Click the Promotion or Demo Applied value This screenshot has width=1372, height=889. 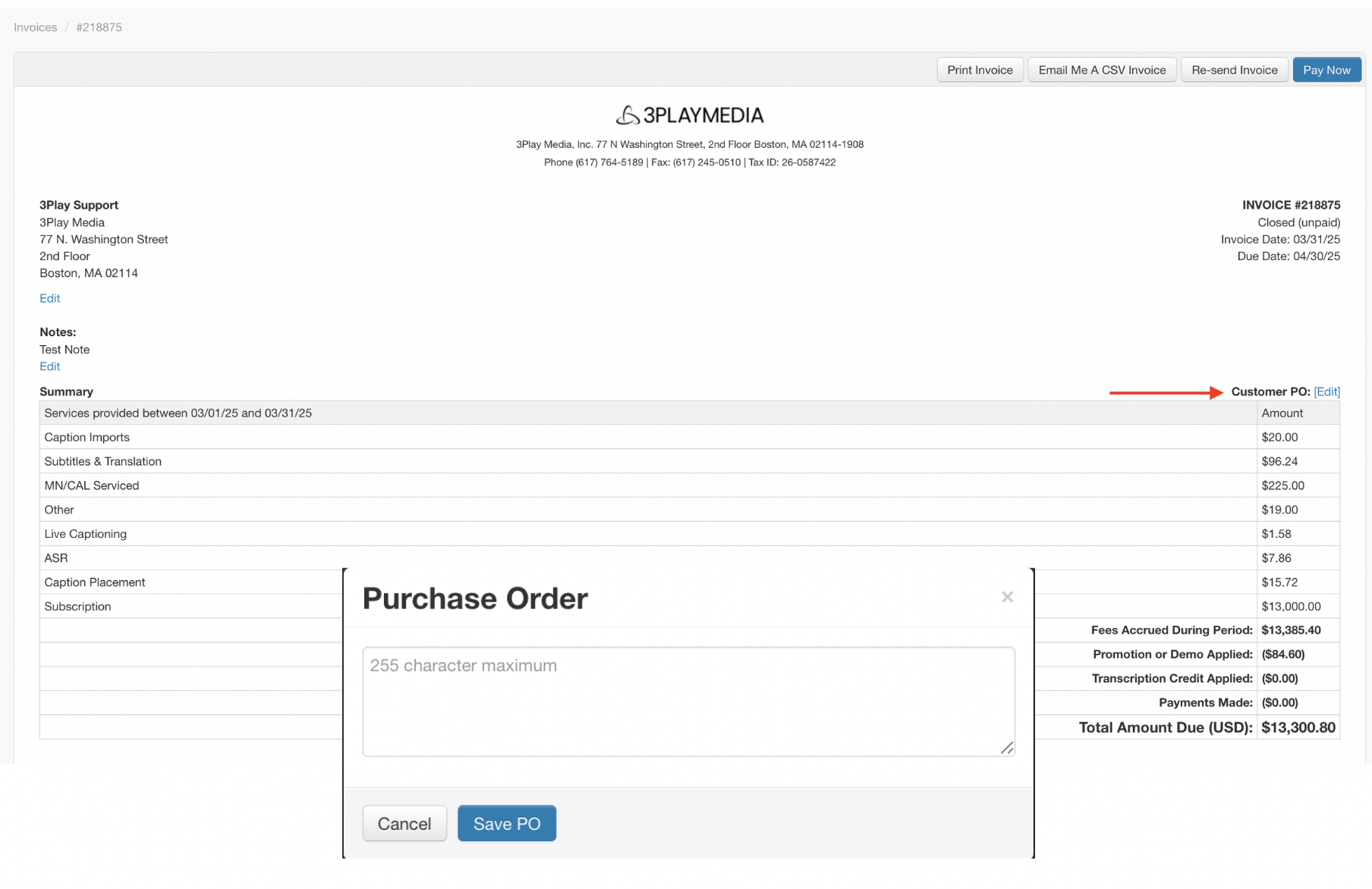pos(1283,655)
